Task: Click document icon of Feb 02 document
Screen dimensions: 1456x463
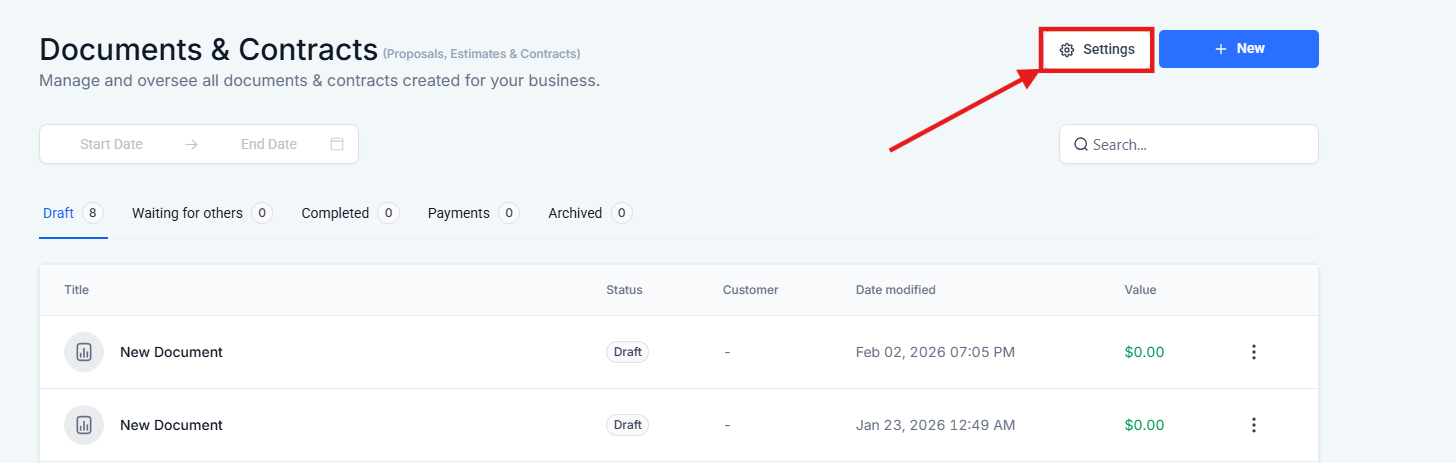Action: 84,352
